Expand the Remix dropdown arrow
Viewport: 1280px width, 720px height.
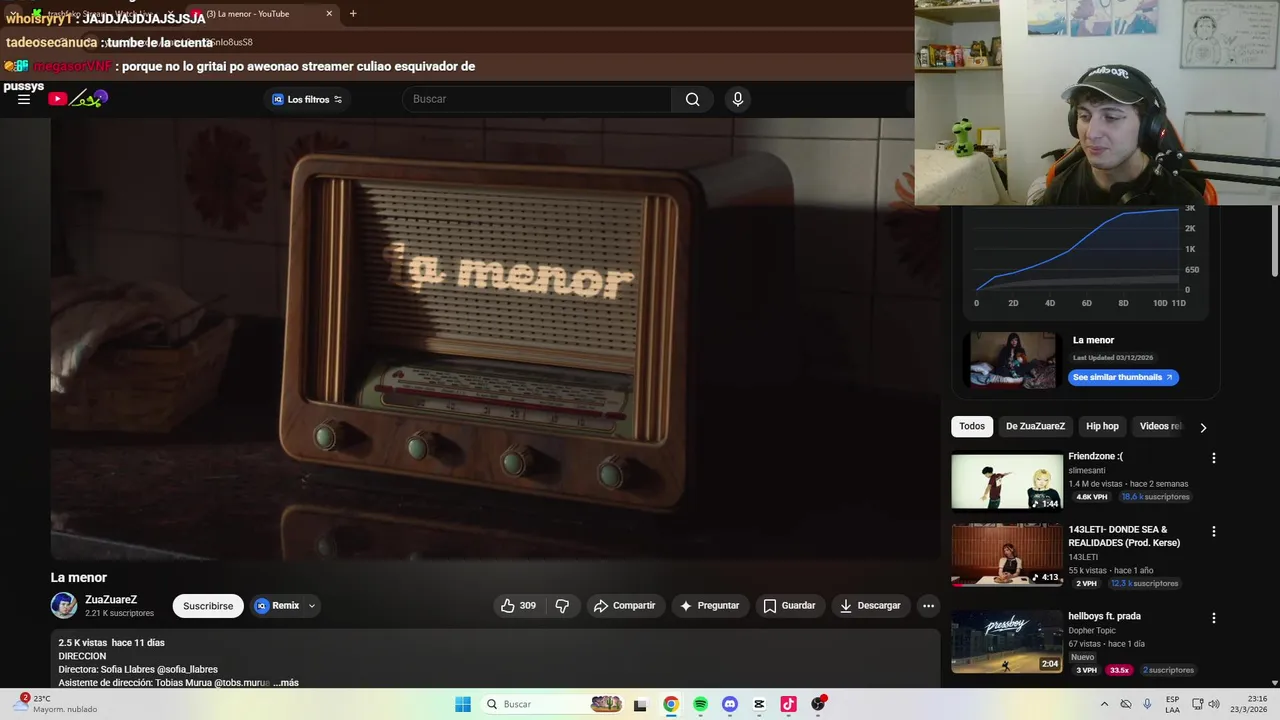coord(312,606)
